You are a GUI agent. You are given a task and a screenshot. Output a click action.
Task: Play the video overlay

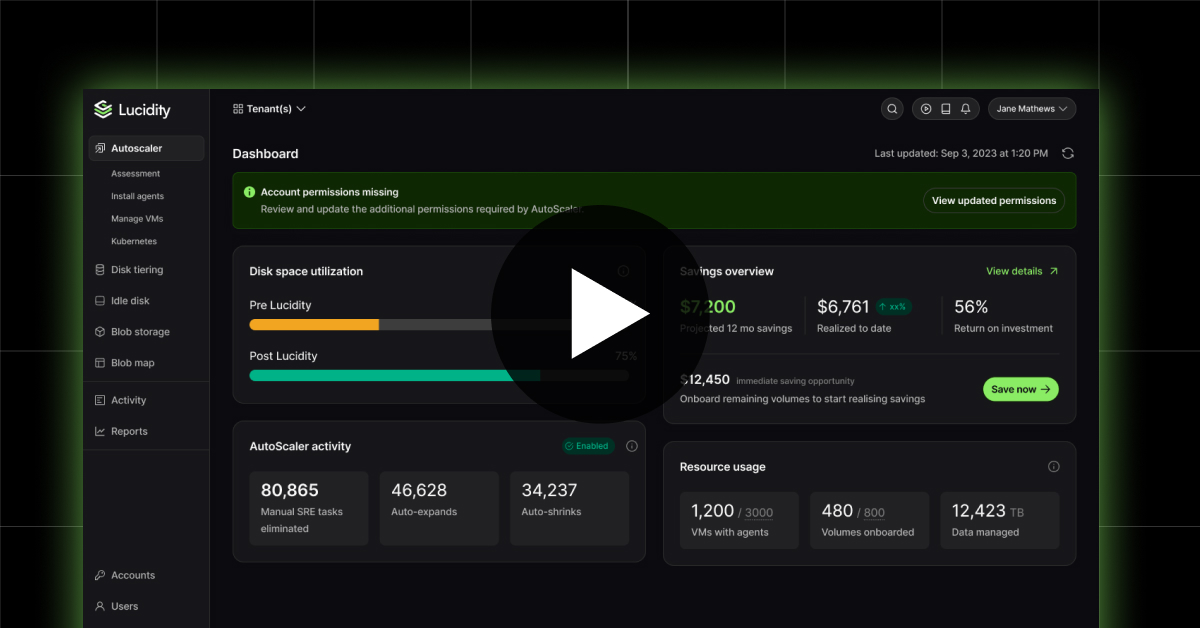(x=600, y=314)
